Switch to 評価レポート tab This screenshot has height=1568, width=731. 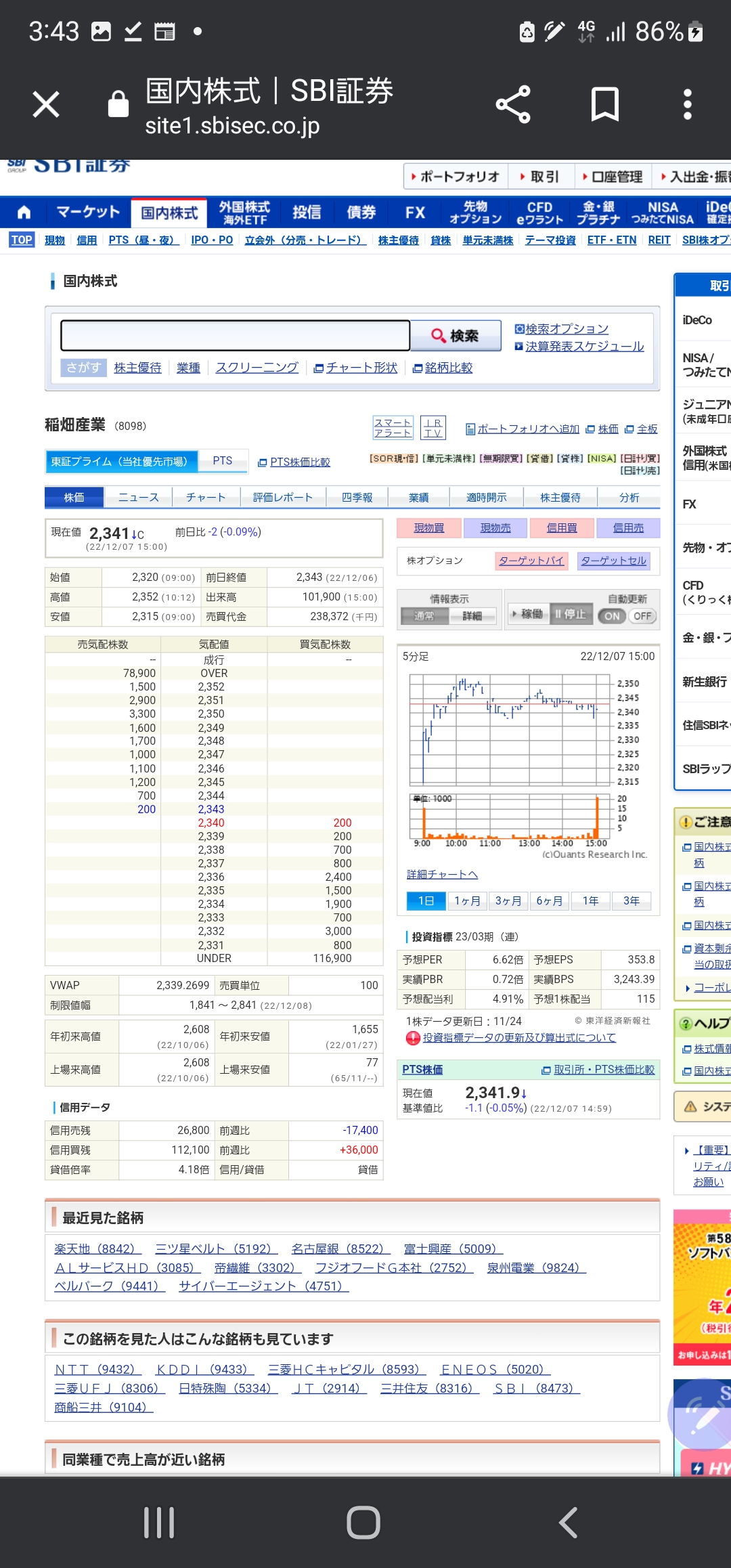click(x=283, y=498)
